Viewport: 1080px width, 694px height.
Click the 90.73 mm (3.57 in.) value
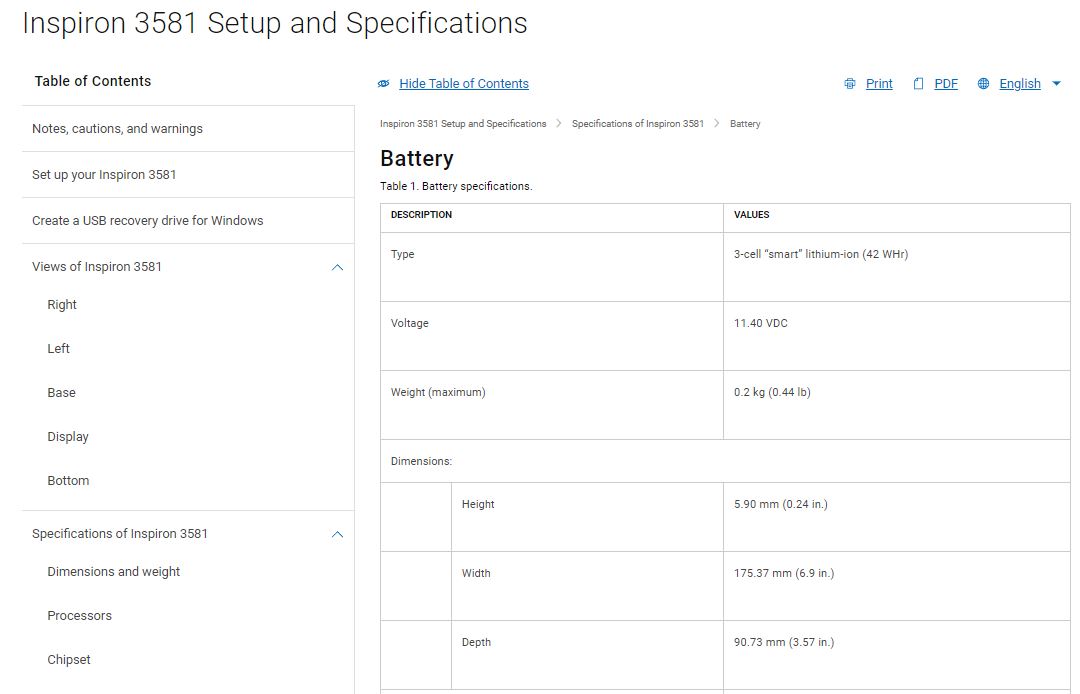pos(784,642)
